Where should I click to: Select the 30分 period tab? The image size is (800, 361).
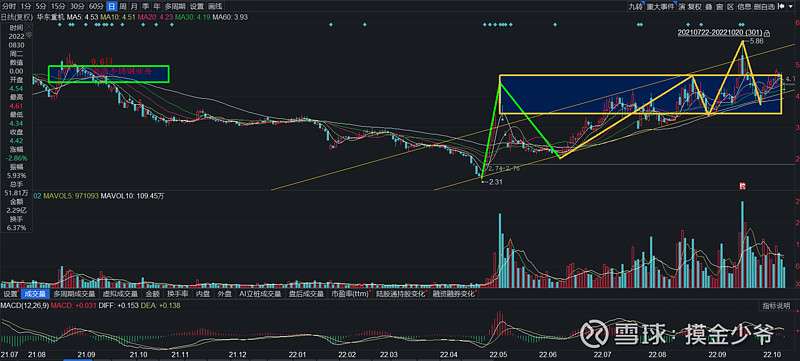coord(77,7)
